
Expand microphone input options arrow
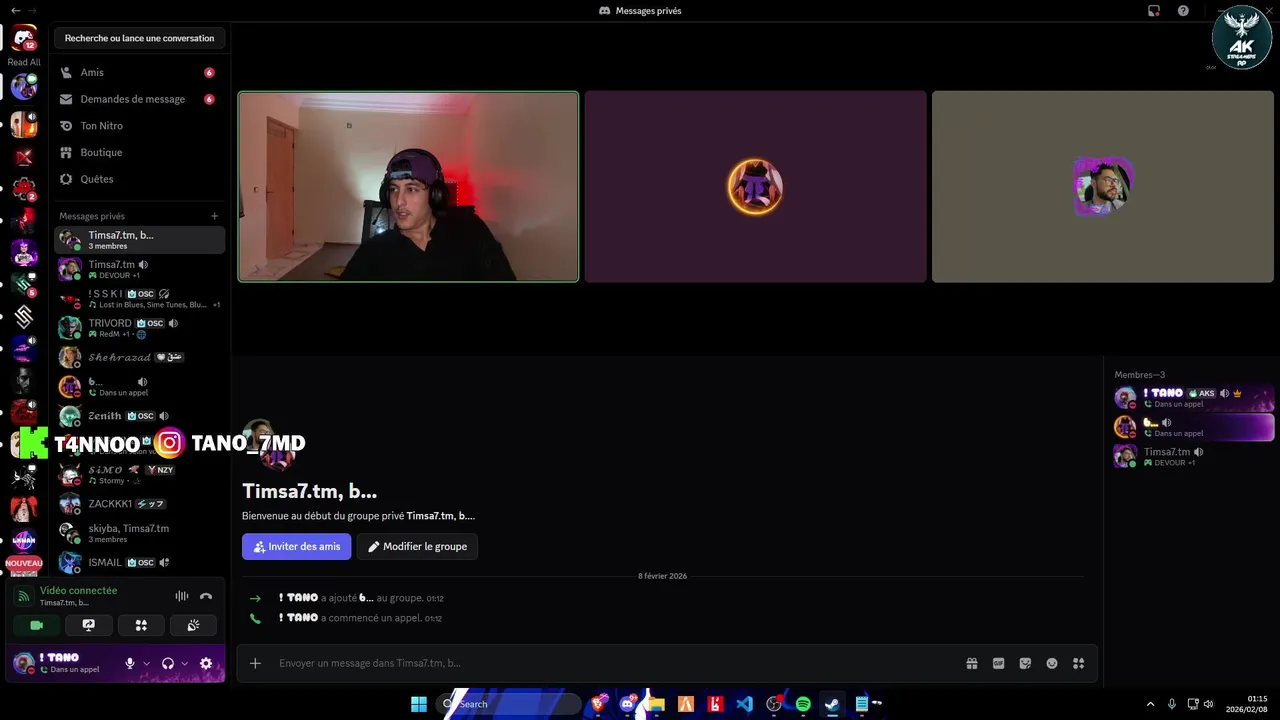[146, 663]
